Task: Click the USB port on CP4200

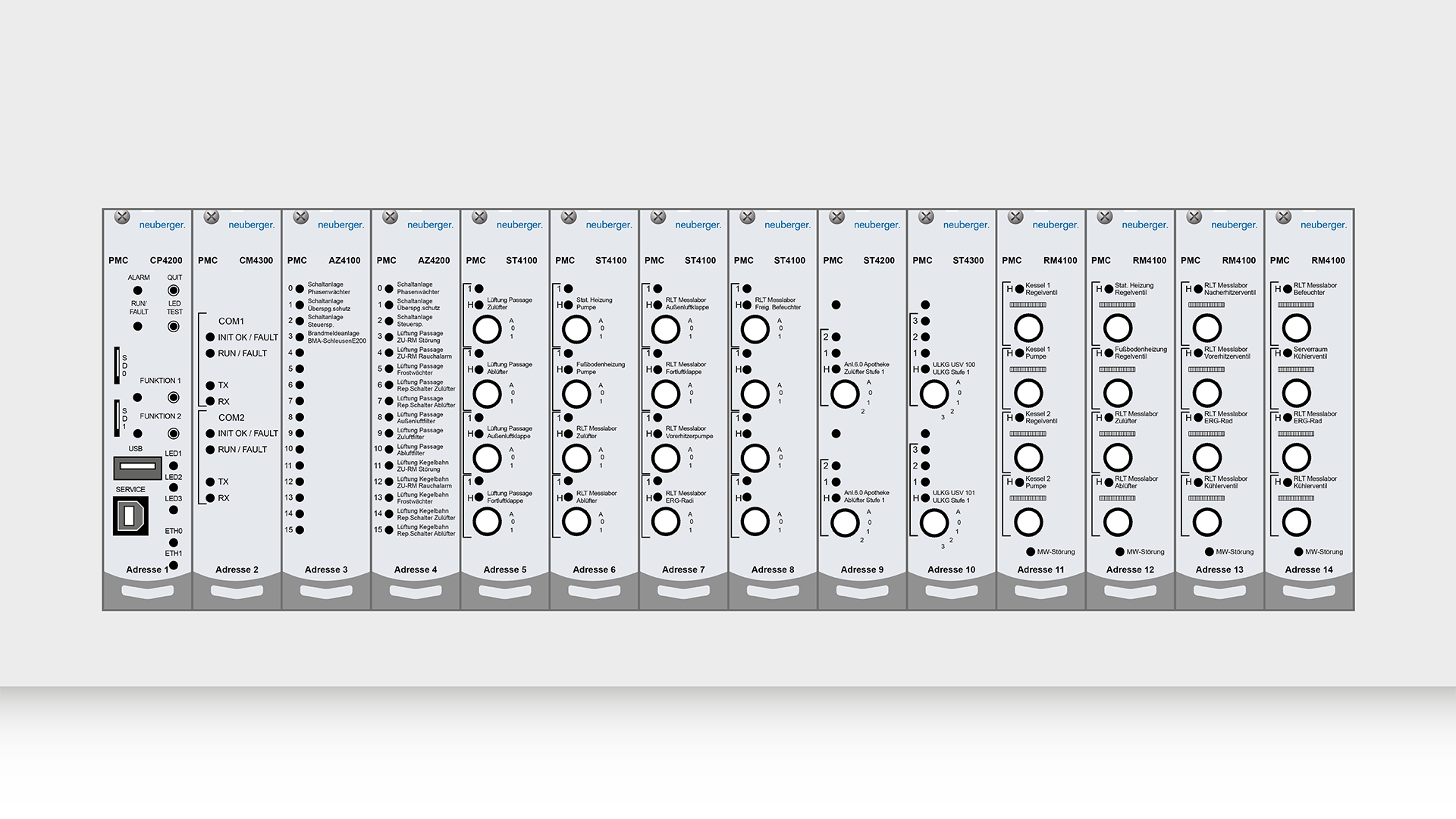Action: pos(137,468)
